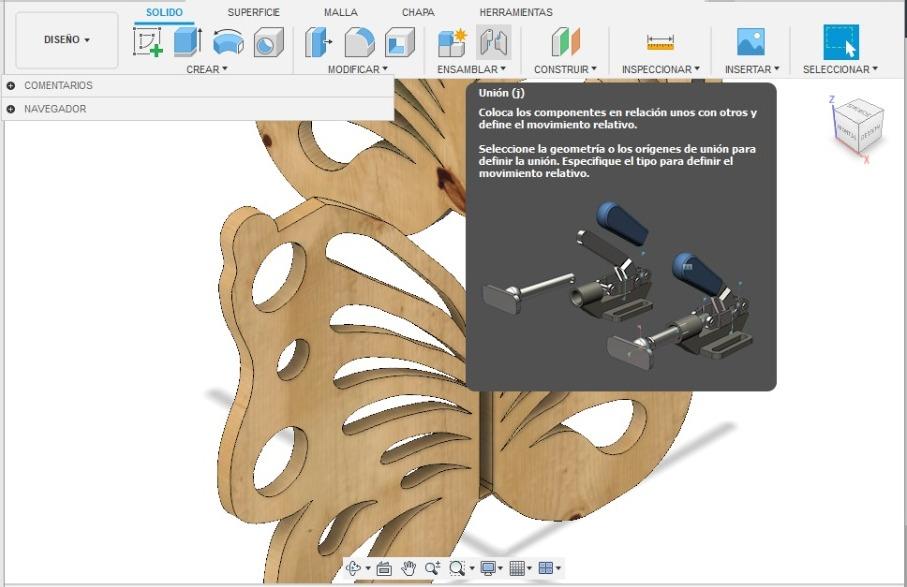Click the Measure ruler icon
The width and height of the screenshot is (907, 587).
coord(660,42)
